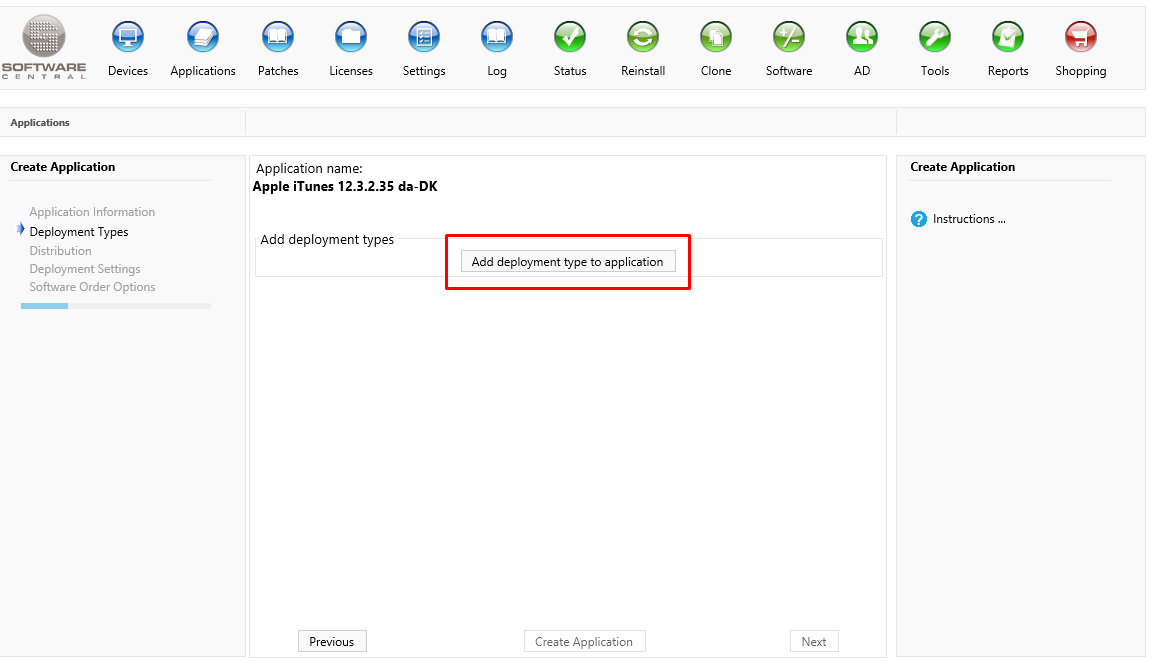The height and width of the screenshot is (661, 1152).
Task: Open the red Shopping cart icon
Action: coord(1081,38)
